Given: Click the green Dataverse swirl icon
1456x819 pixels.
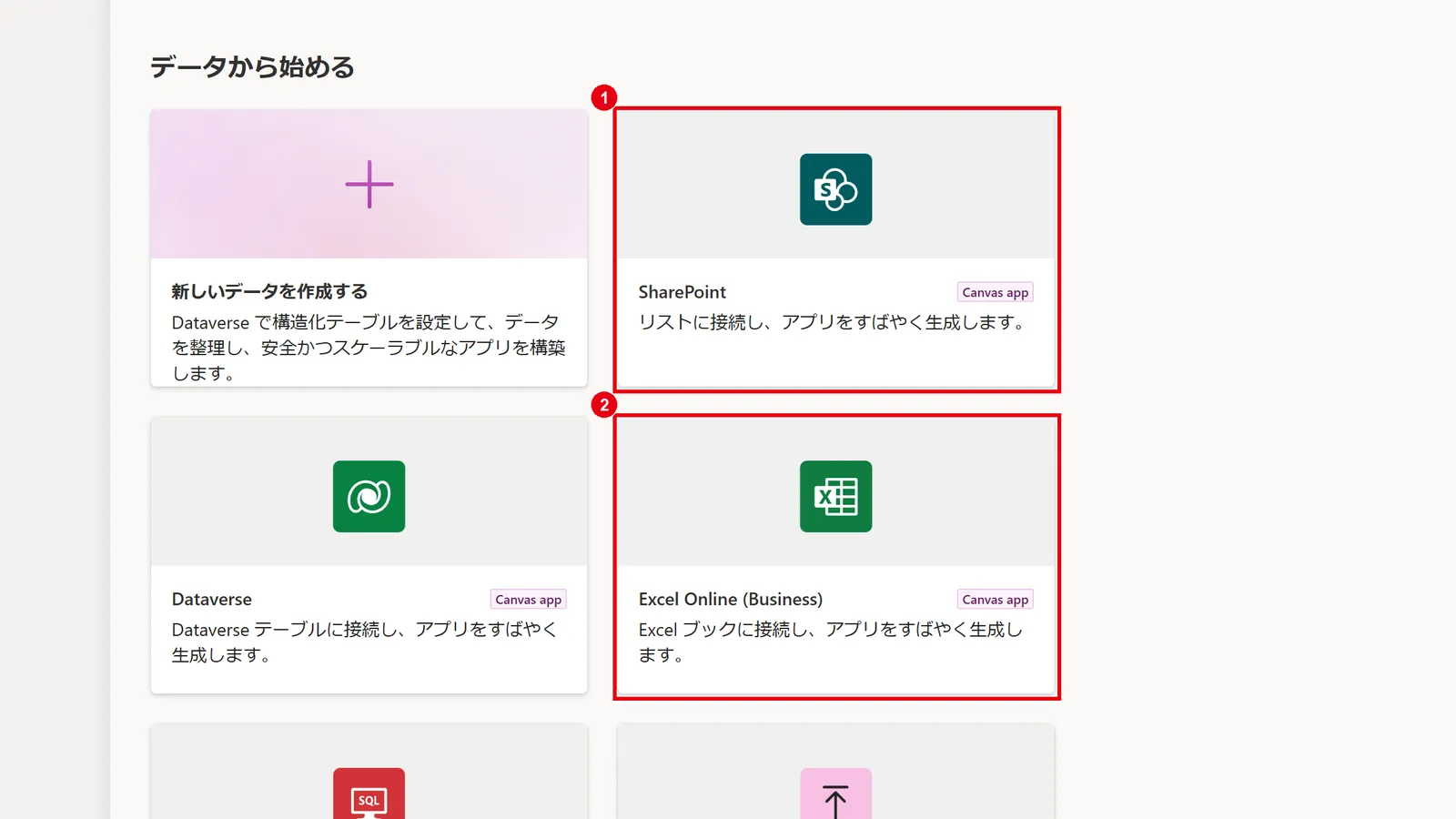Looking at the screenshot, I should click(x=369, y=497).
